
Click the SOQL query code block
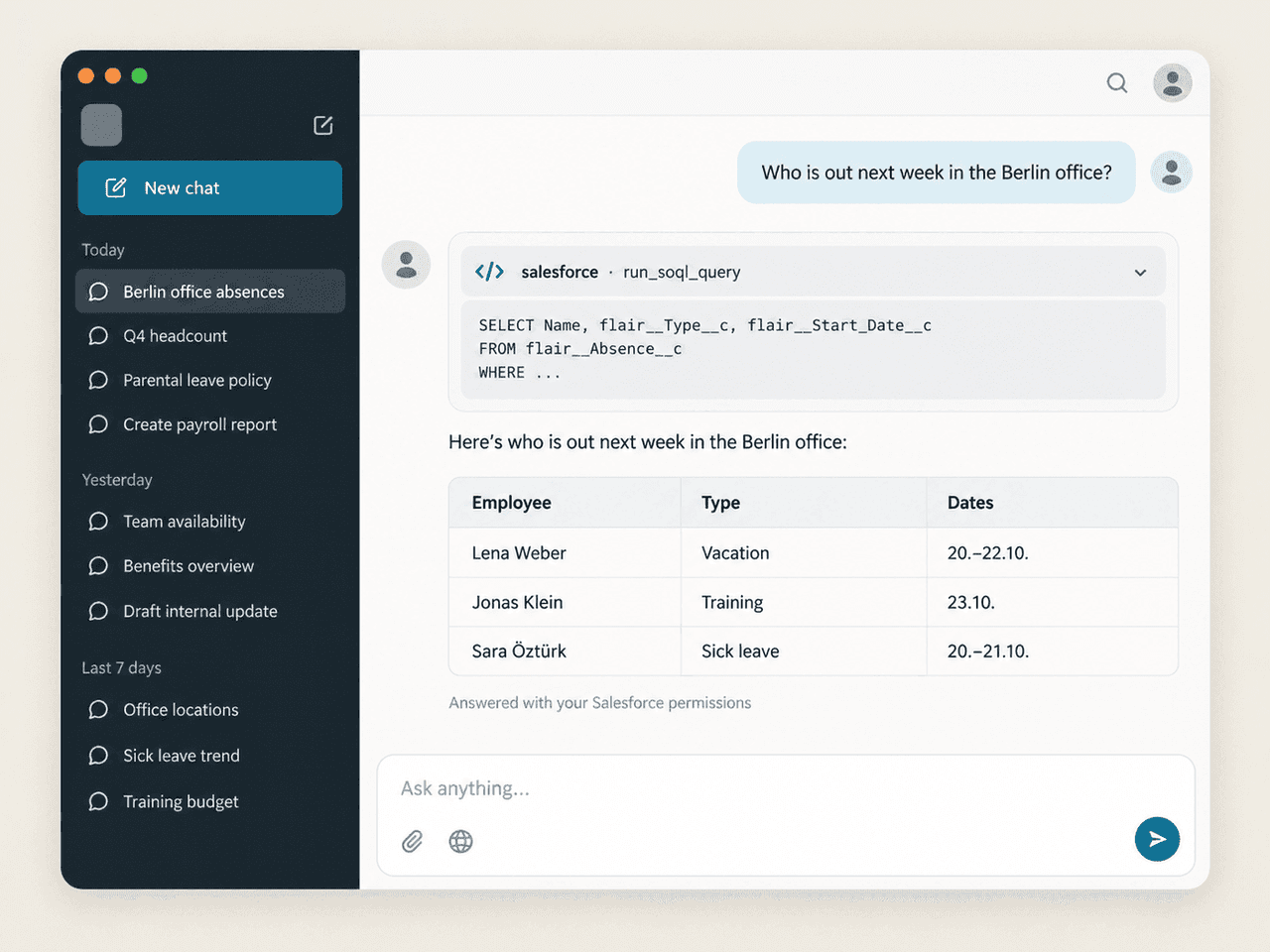814,349
